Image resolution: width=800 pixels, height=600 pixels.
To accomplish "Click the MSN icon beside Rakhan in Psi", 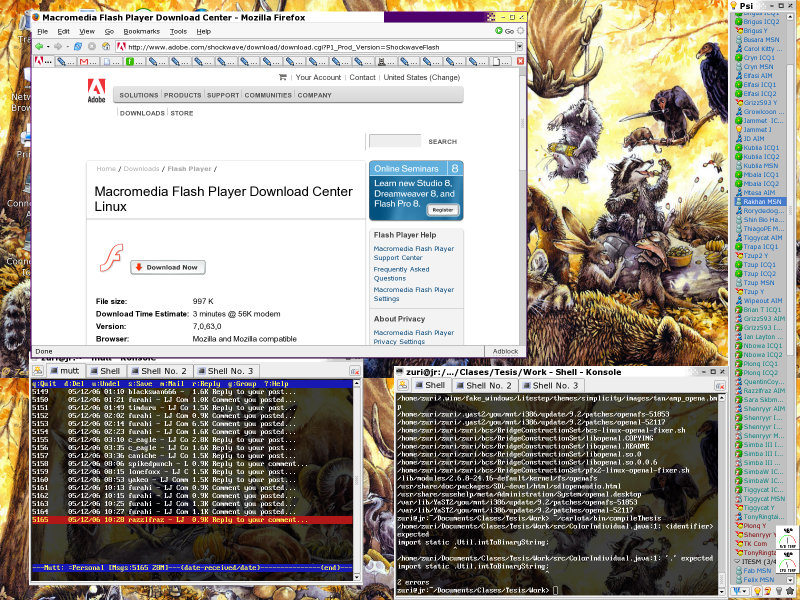I will (739, 201).
